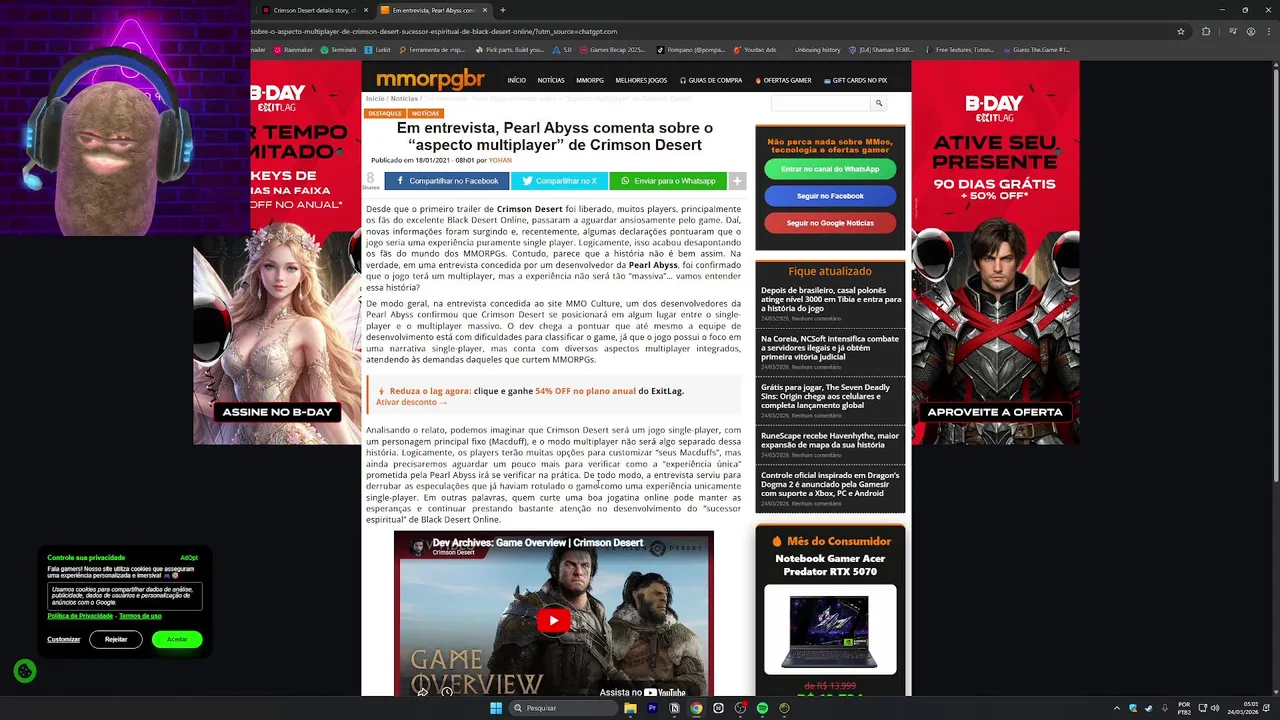
Task: Click ASSINE NO B-DAY ad button
Action: (277, 412)
